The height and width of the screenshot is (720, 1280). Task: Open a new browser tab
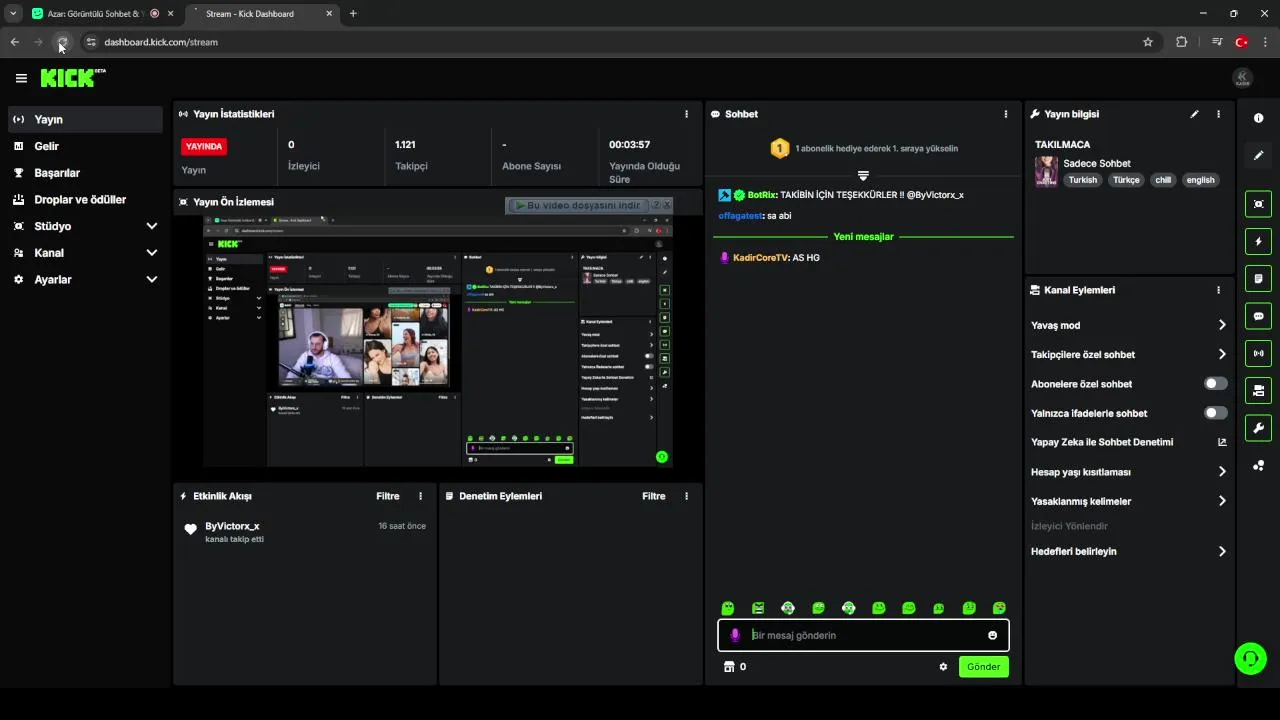(353, 14)
